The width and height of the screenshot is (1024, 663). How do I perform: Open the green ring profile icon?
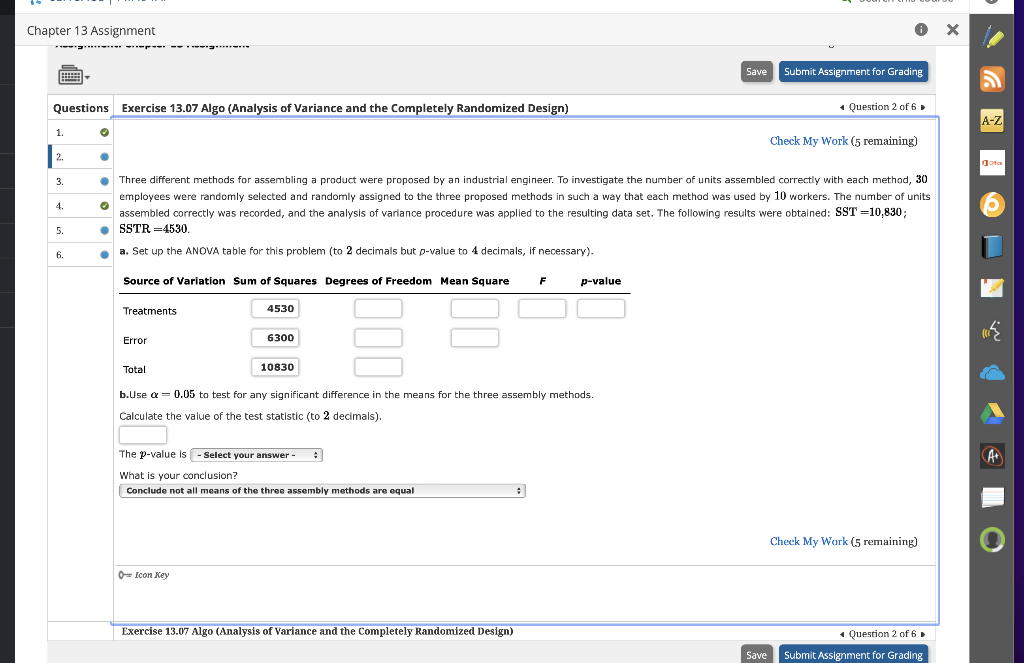992,540
